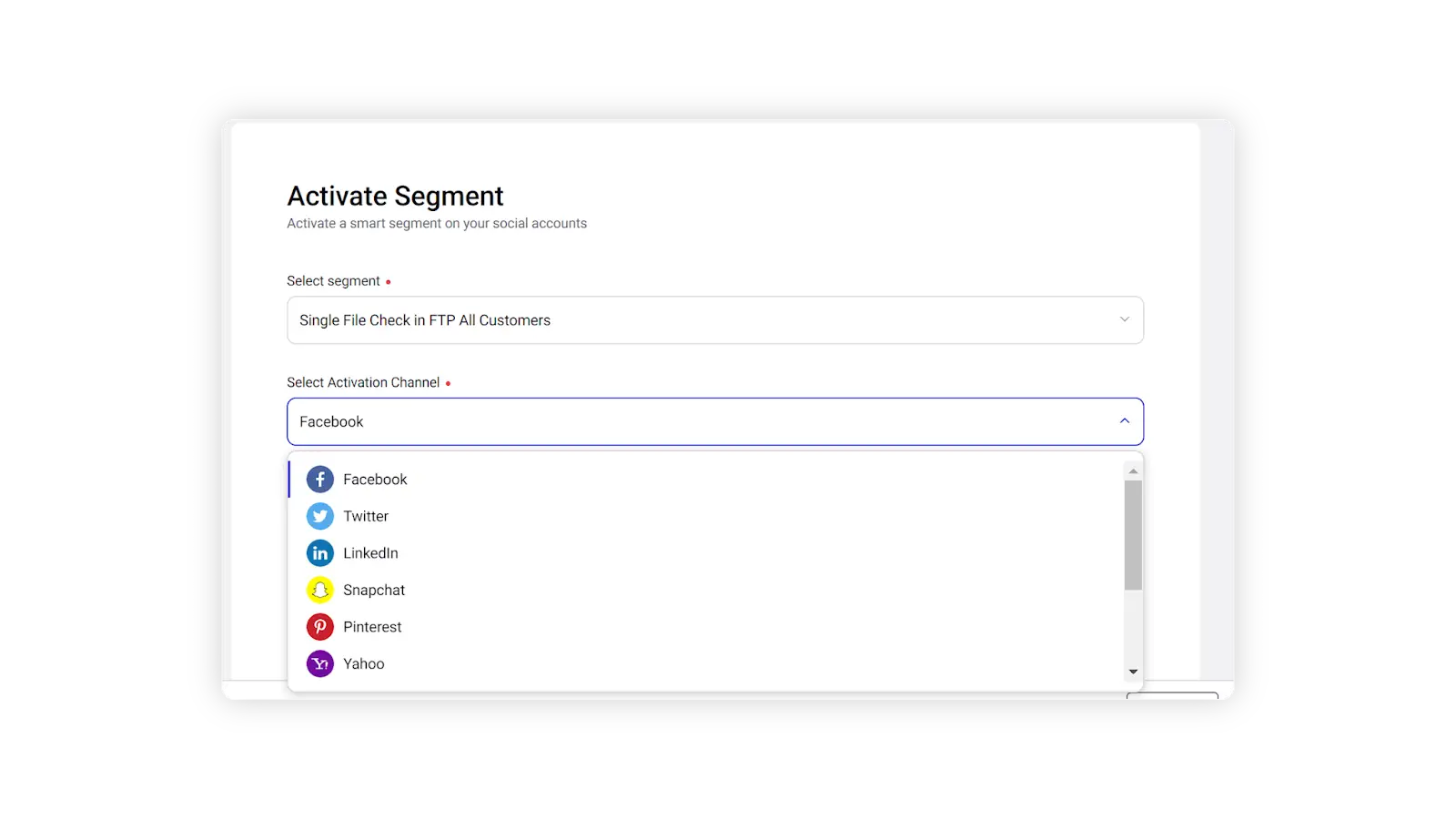Expand the Select segment chevron arrow
Screen dimensions: 1456x819
coord(1125,319)
